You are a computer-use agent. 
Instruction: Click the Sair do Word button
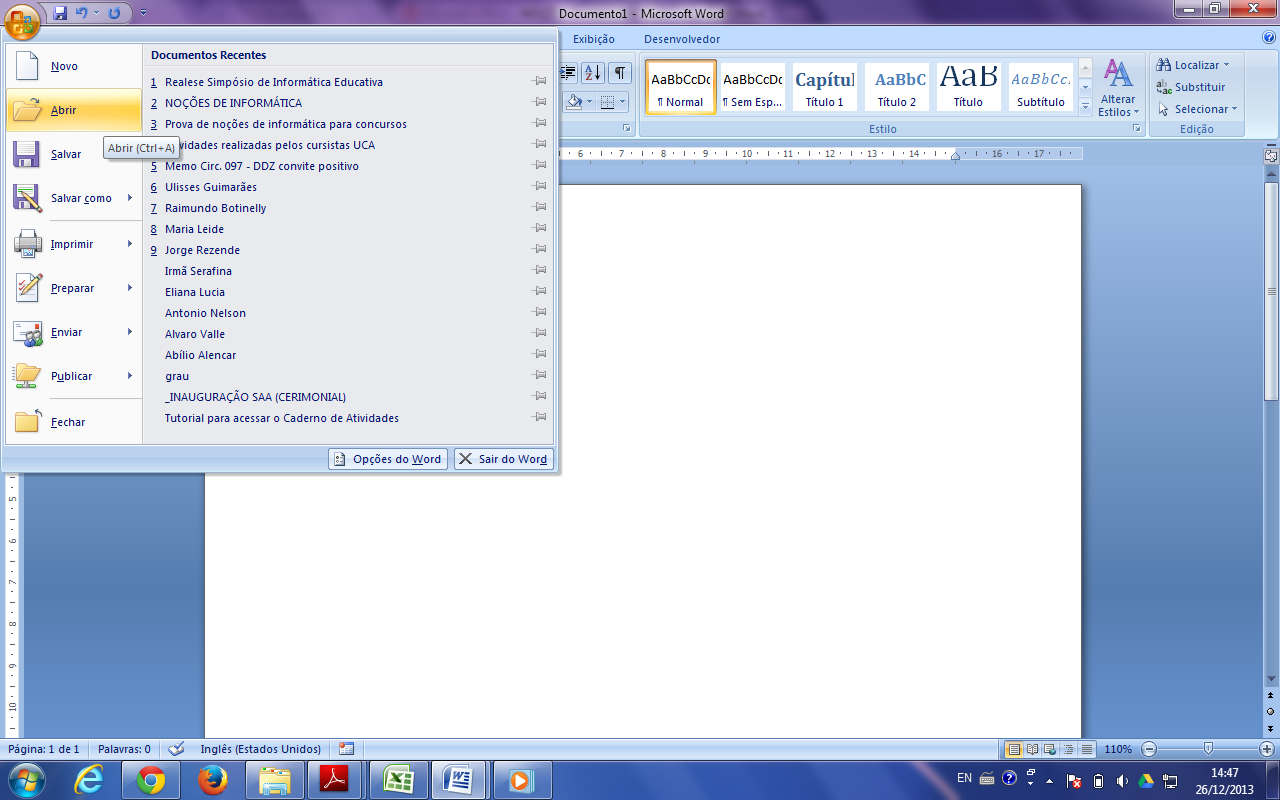pyautogui.click(x=504, y=459)
